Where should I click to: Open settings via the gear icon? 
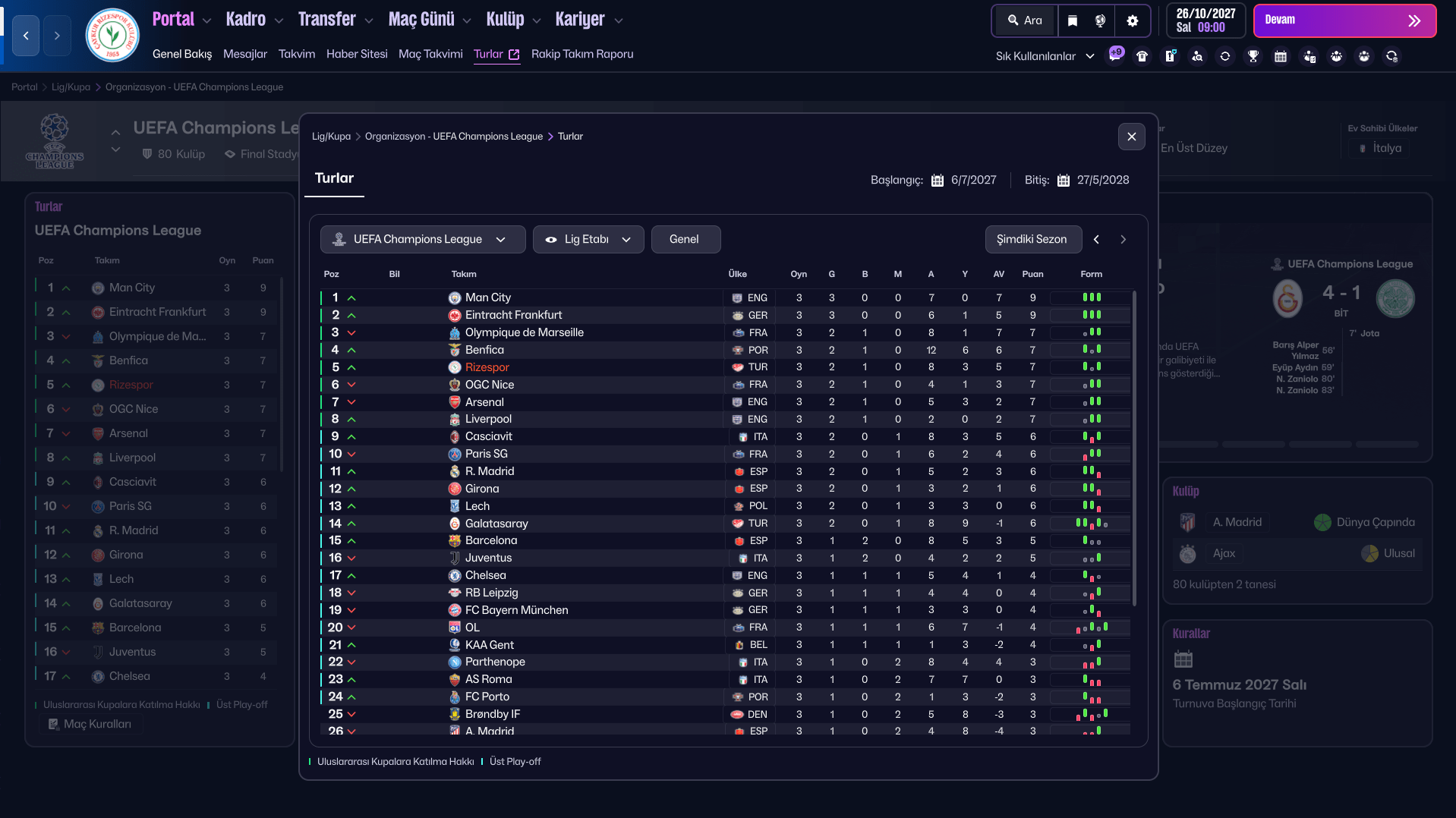click(1132, 20)
